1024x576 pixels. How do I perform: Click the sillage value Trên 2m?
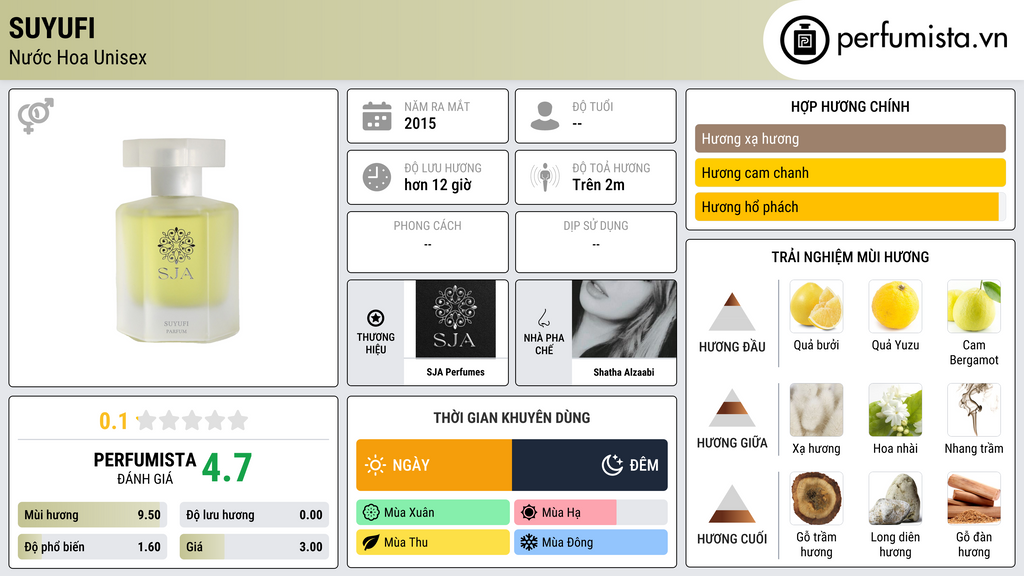[x=598, y=185]
